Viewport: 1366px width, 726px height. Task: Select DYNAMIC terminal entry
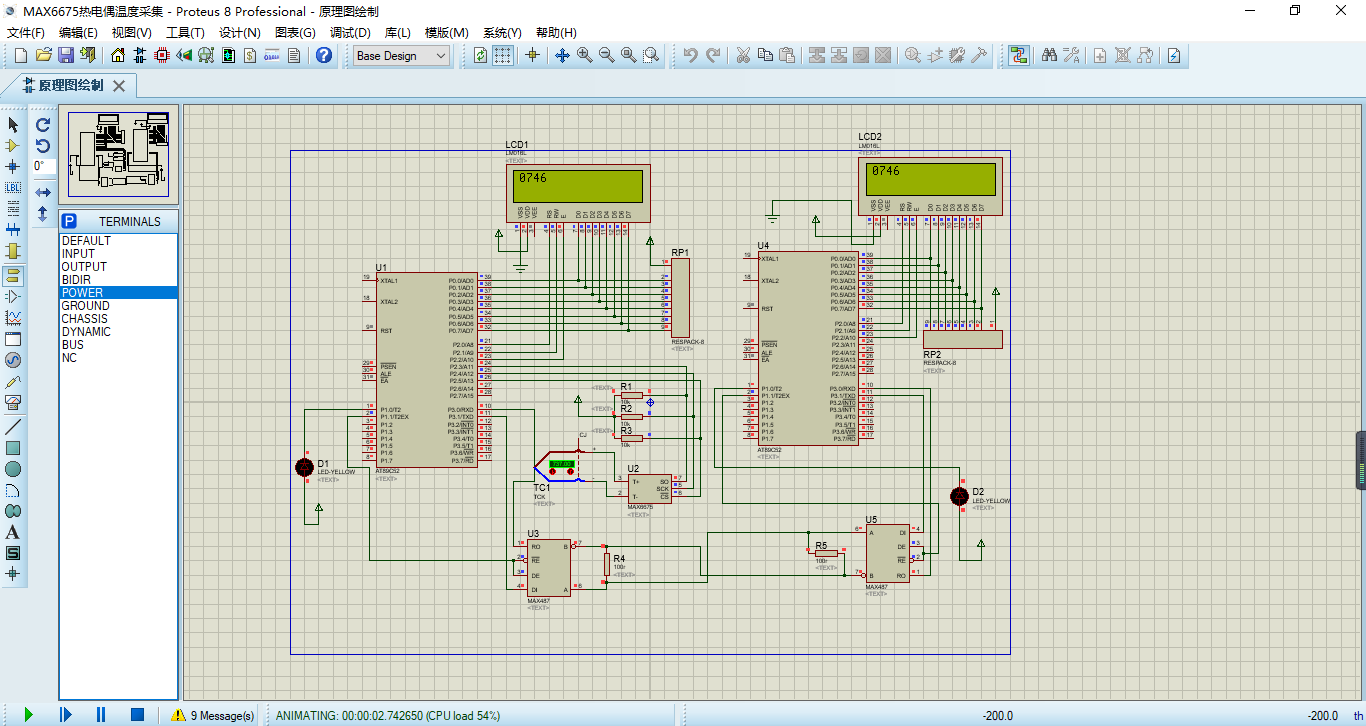click(x=118, y=332)
